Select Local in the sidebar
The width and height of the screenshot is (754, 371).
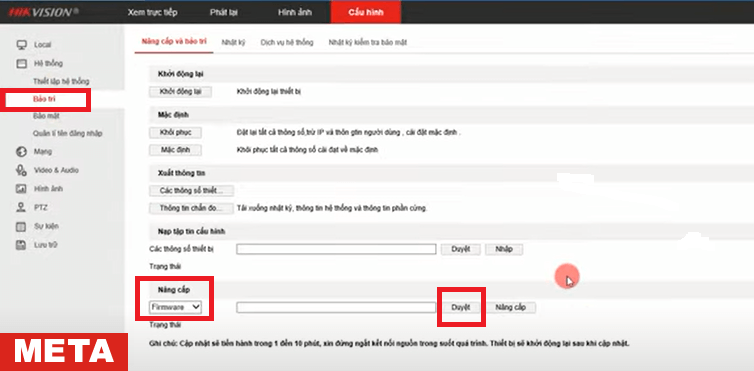tap(43, 45)
